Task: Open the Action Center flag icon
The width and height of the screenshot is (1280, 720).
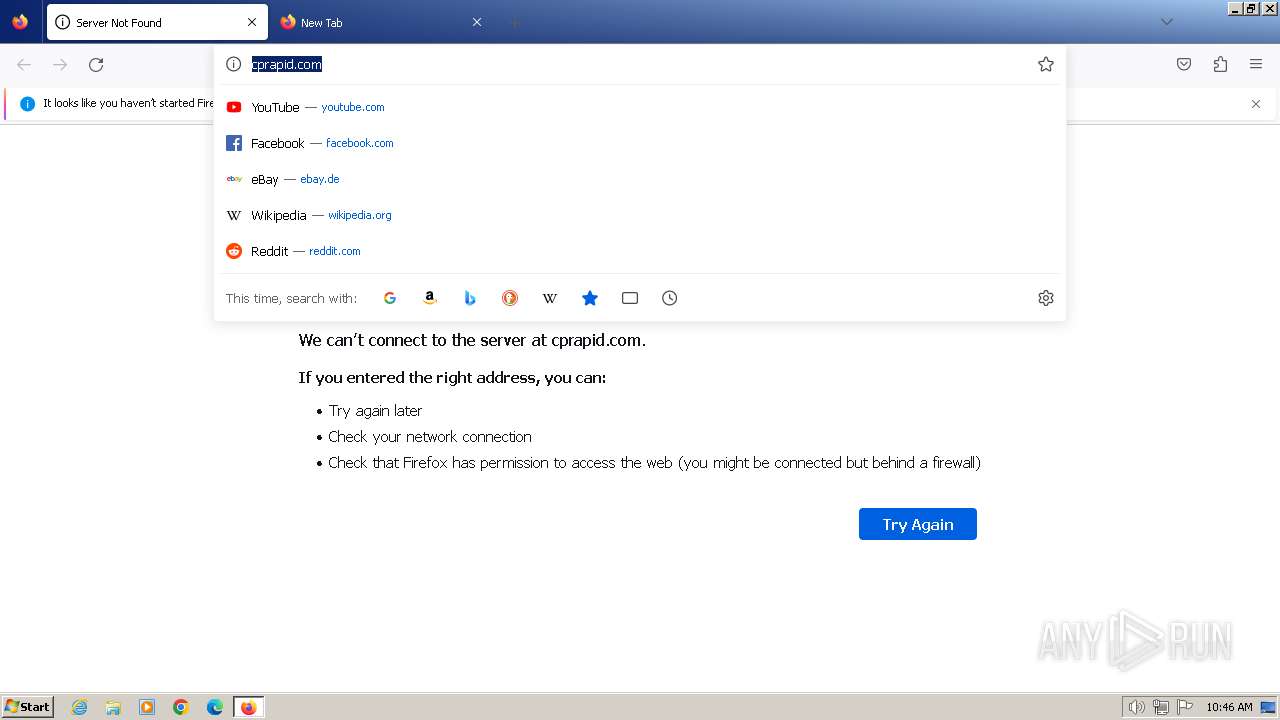Action: click(x=1185, y=707)
